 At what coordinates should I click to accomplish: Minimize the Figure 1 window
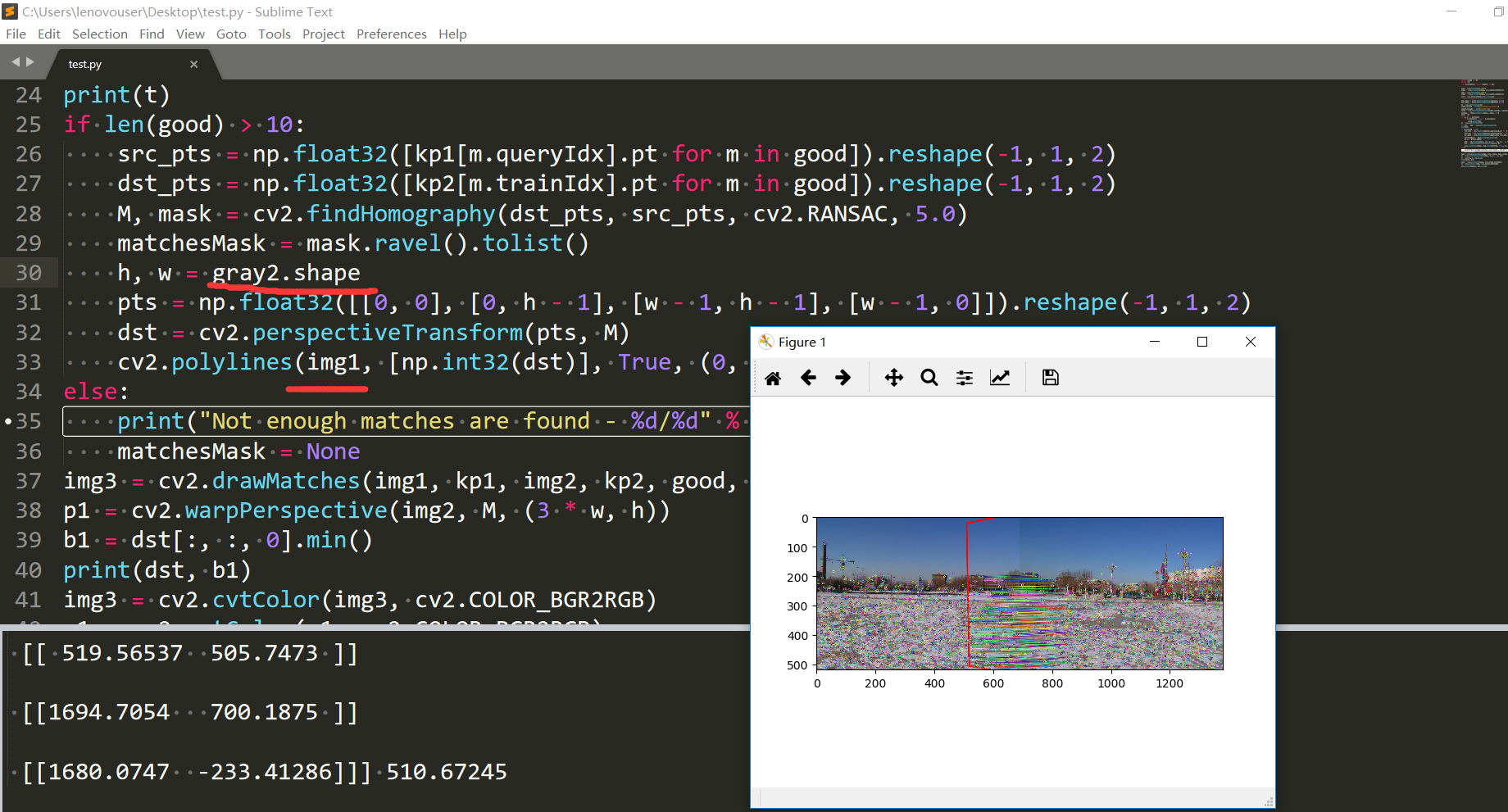pos(1155,342)
